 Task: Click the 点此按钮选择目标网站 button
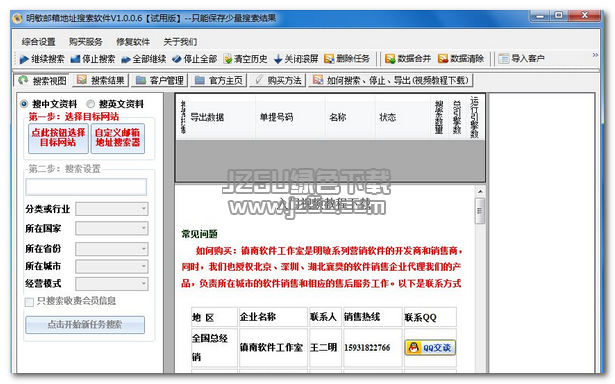click(x=58, y=138)
